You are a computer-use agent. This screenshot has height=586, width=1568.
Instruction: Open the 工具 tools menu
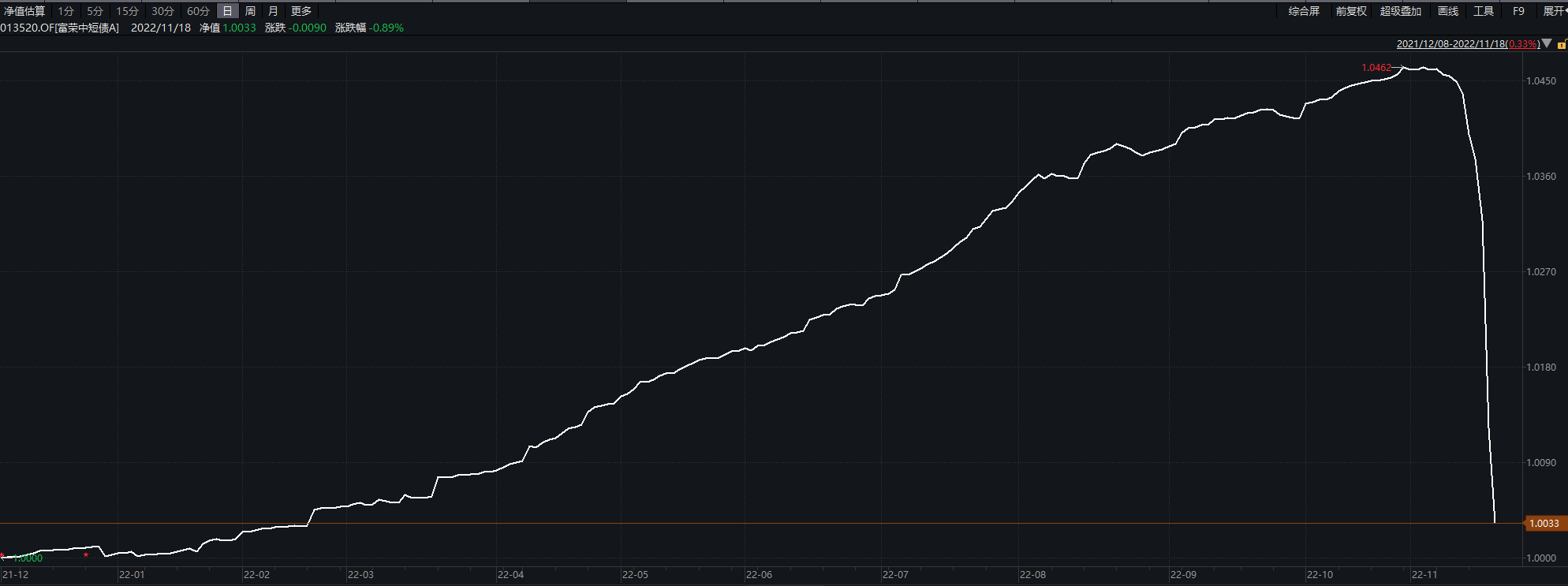(1484, 11)
